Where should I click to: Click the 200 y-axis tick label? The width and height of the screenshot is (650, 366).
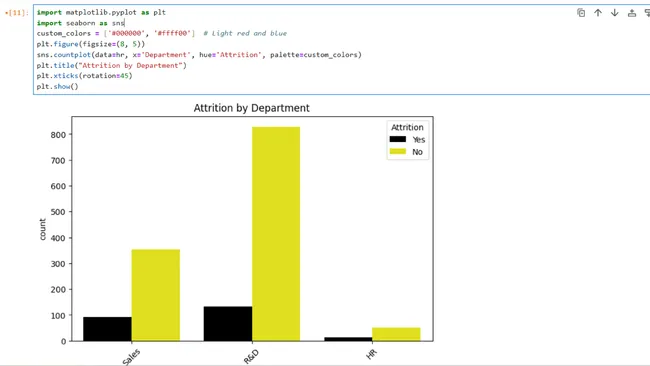(58, 289)
